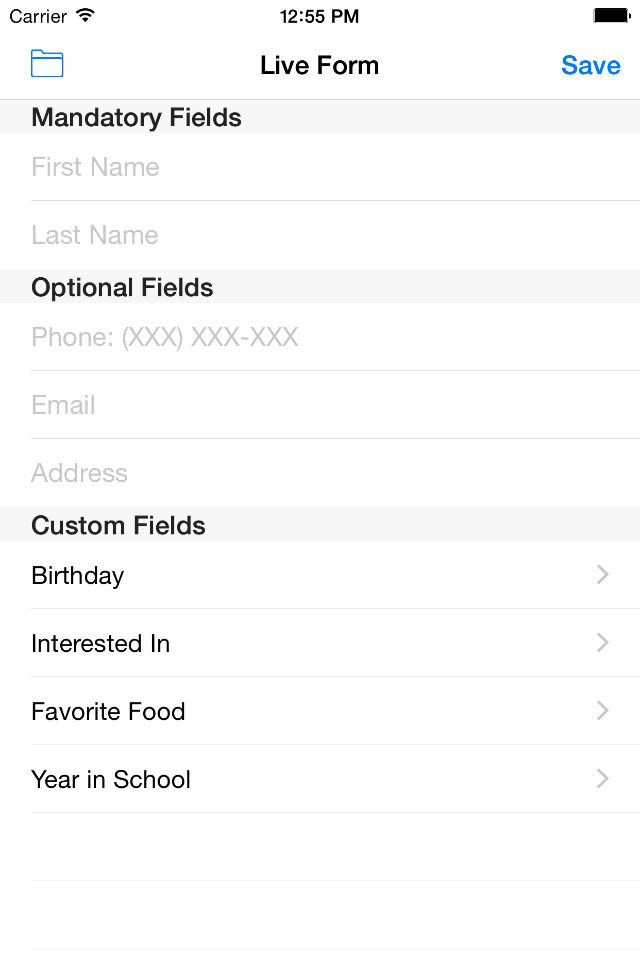Screen dimensions: 640x960
Task: Select the Email input field
Action: pos(320,405)
